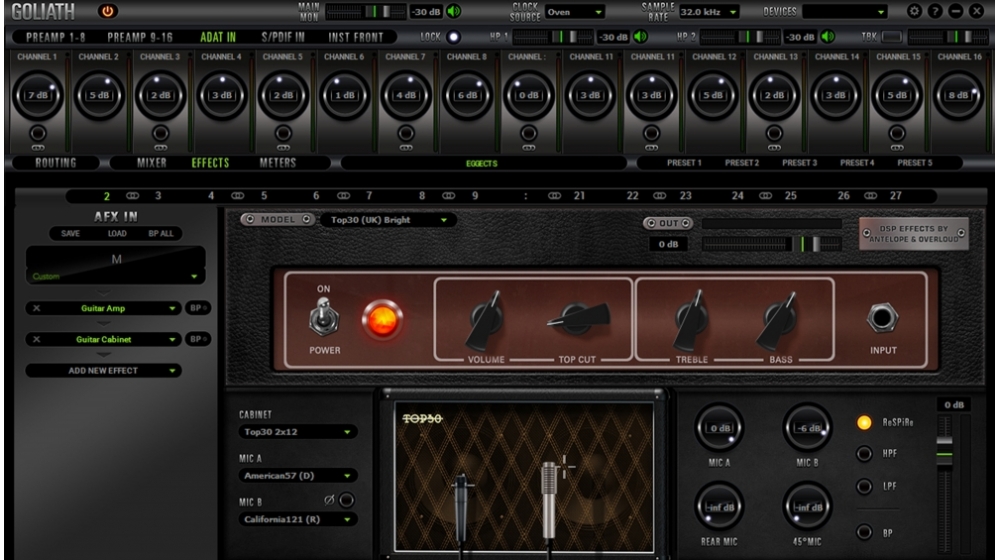Open the Mic B dropdown California121 (R)
This screenshot has width=1000, height=560.
click(297, 519)
